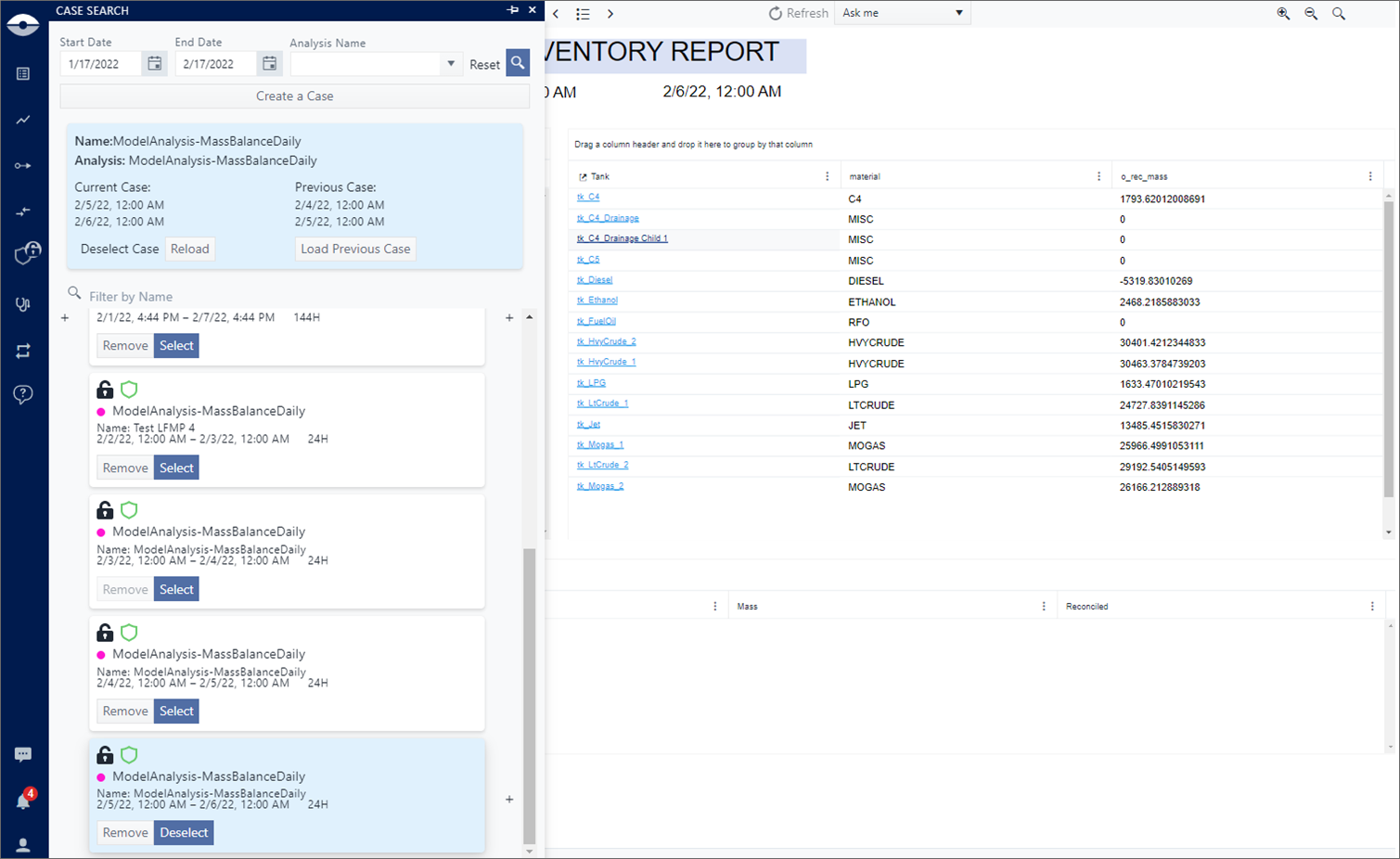The image size is (1400, 859).
Task: Open the o_rec_mass column menu
Action: click(1370, 176)
